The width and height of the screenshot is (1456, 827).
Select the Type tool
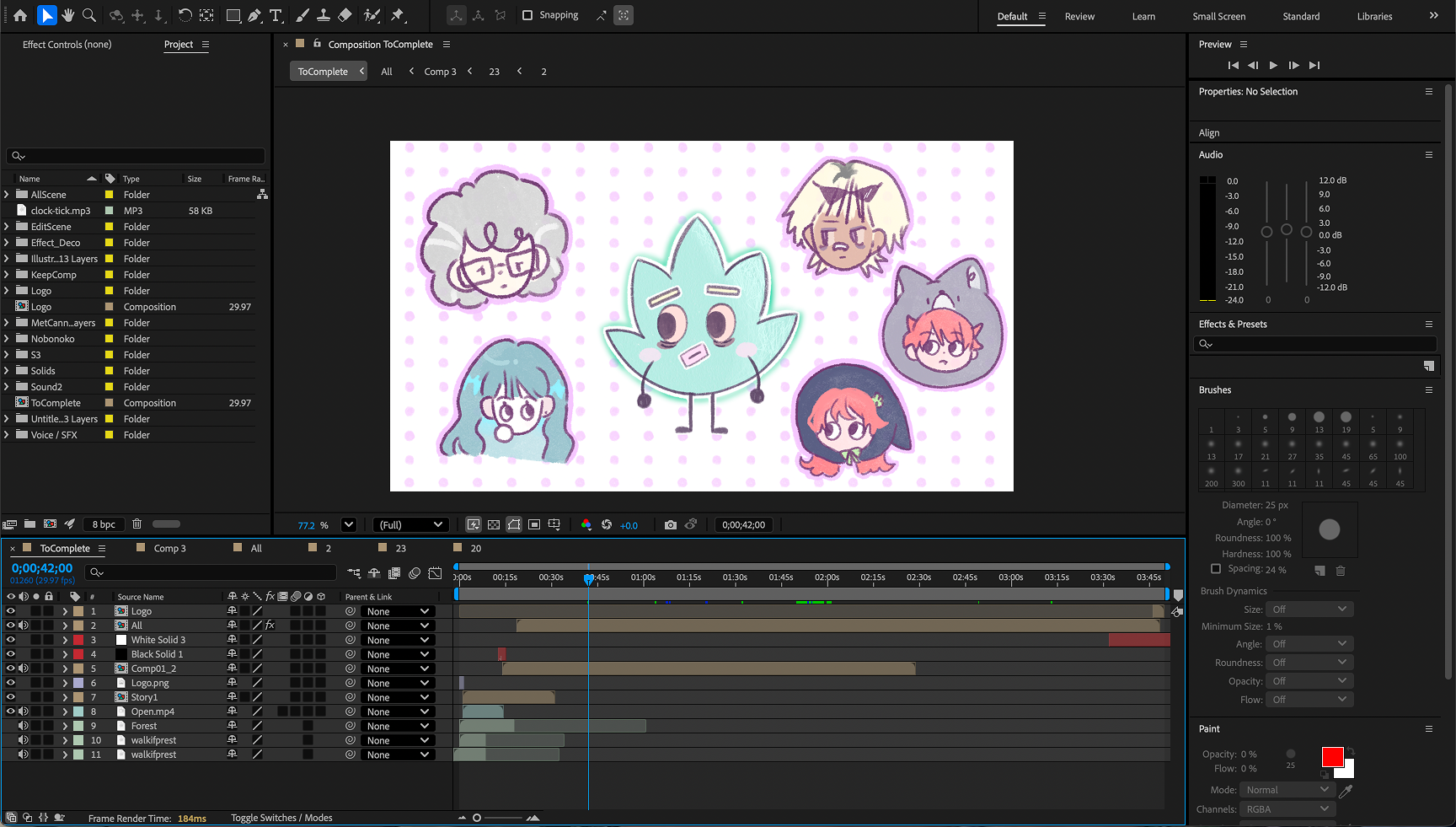(x=276, y=15)
